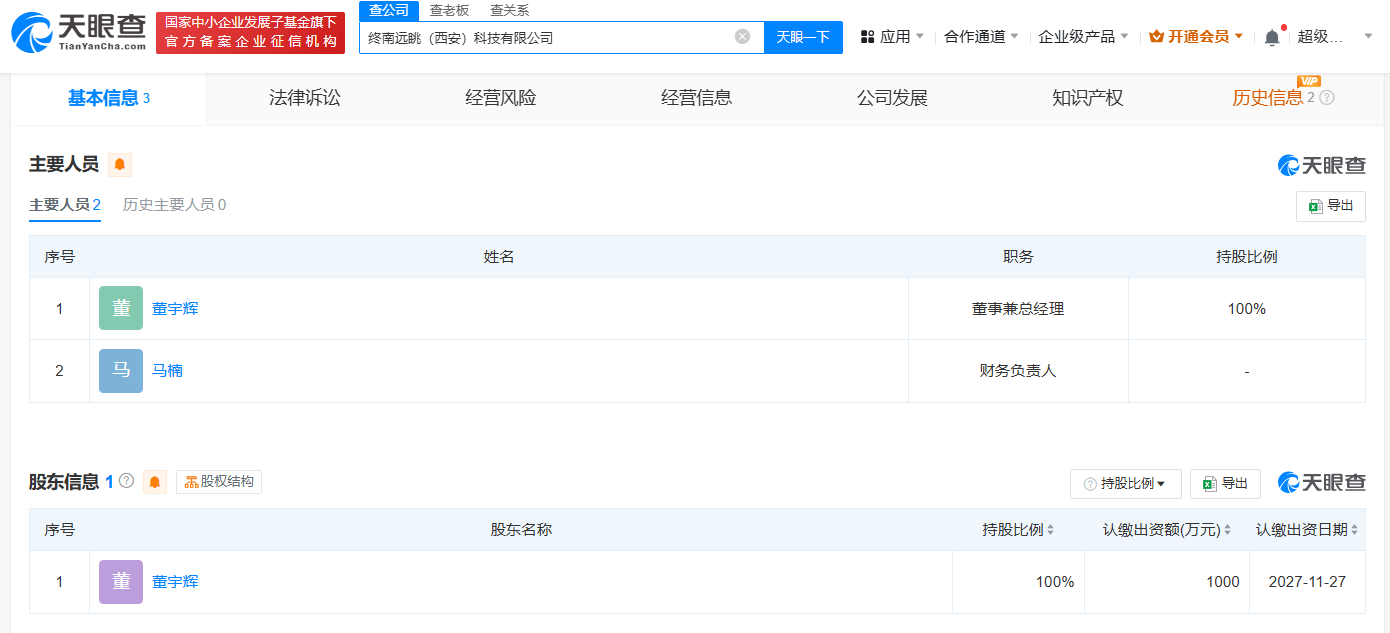Viewport: 1390px width, 633px height.
Task: Clear the search box with X icon
Action: pyautogui.click(x=742, y=37)
